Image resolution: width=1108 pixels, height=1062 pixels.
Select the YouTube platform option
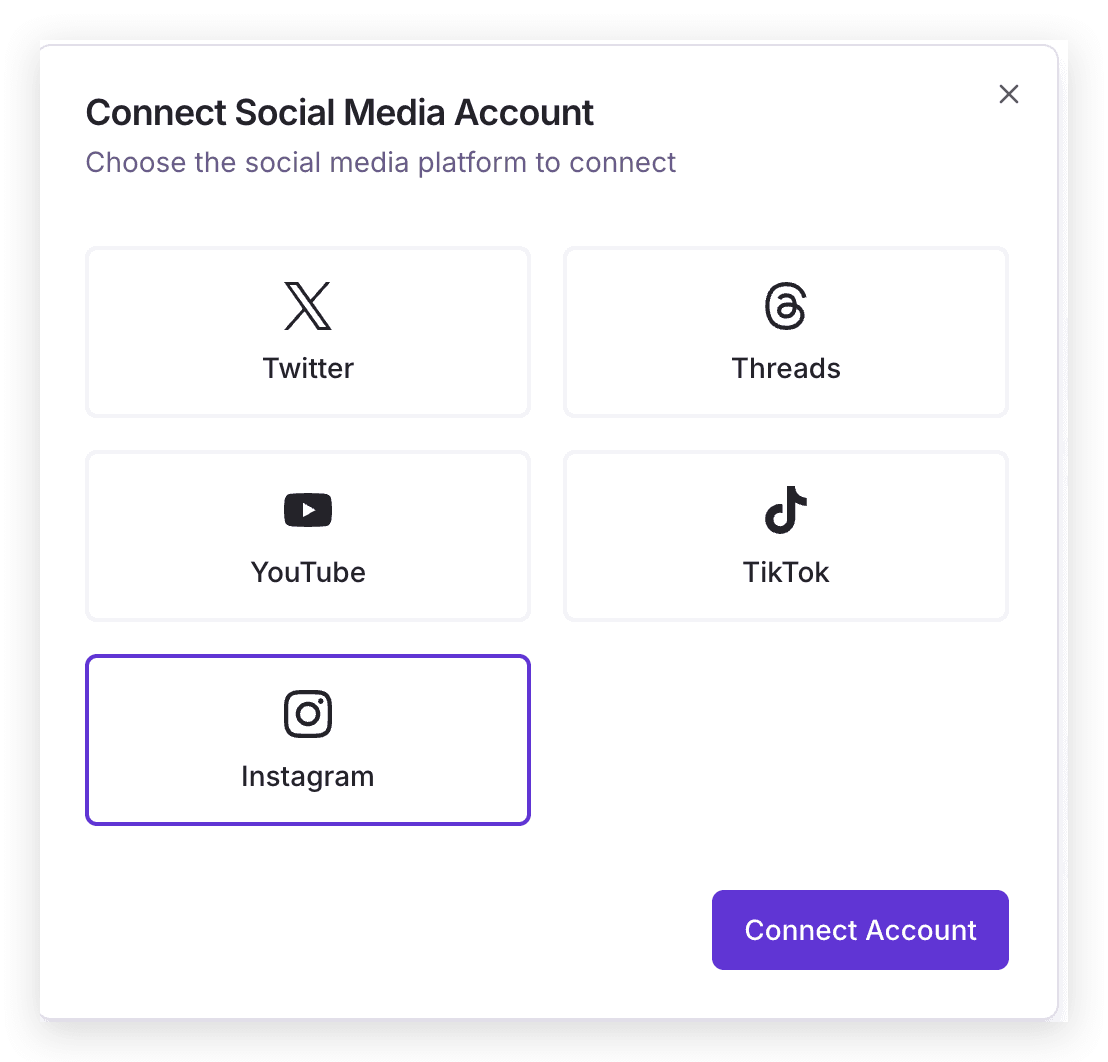308,536
